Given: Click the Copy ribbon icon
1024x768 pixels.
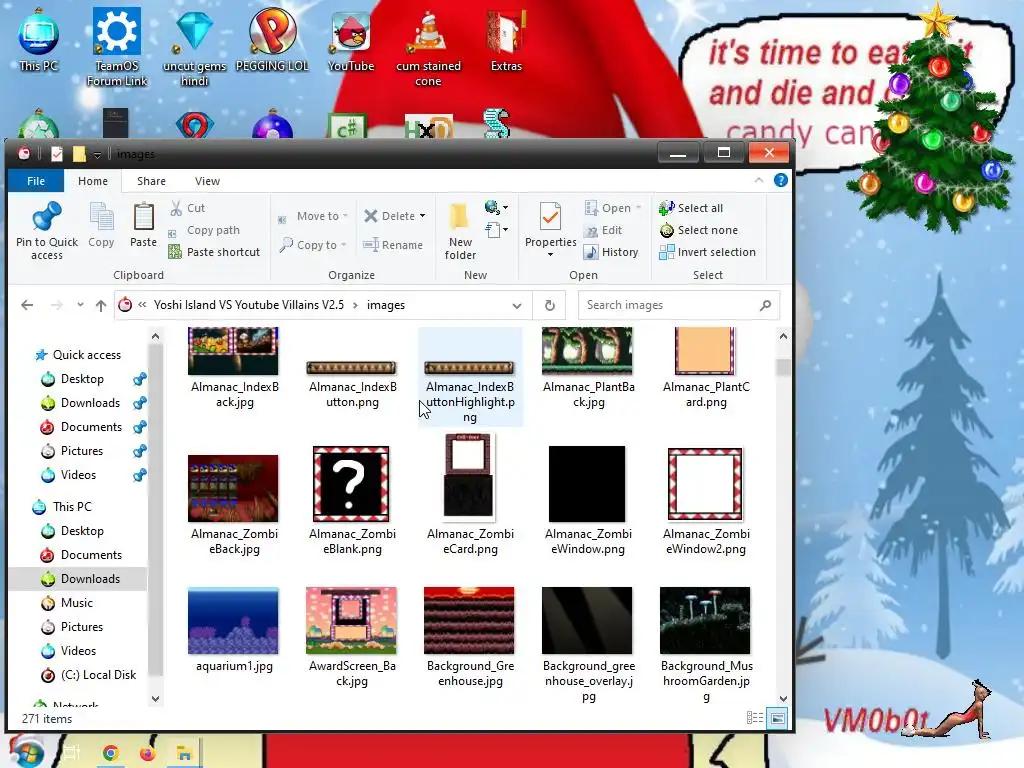Looking at the screenshot, I should point(101,225).
